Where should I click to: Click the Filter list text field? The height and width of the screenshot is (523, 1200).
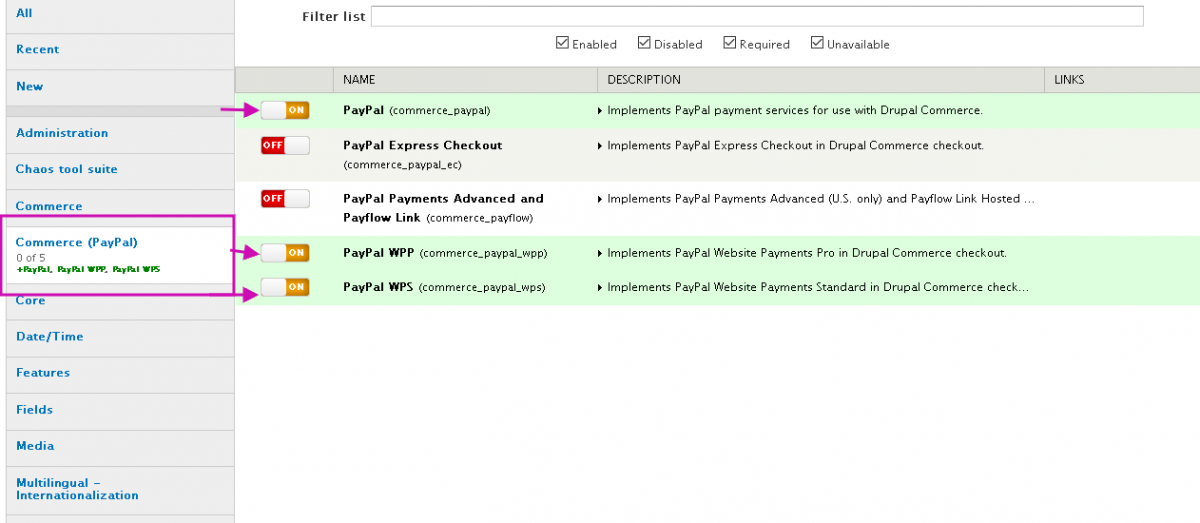[757, 16]
